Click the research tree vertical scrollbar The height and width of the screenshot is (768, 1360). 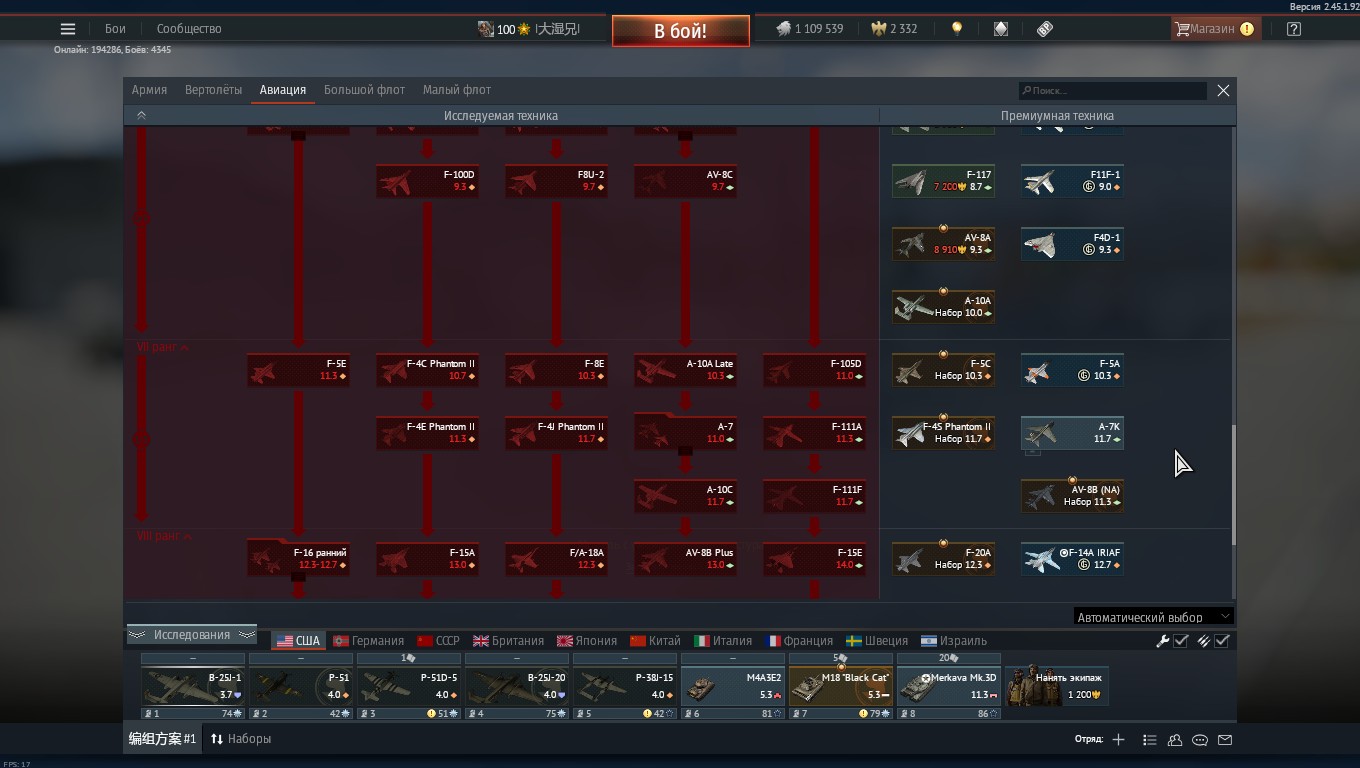[x=1233, y=485]
